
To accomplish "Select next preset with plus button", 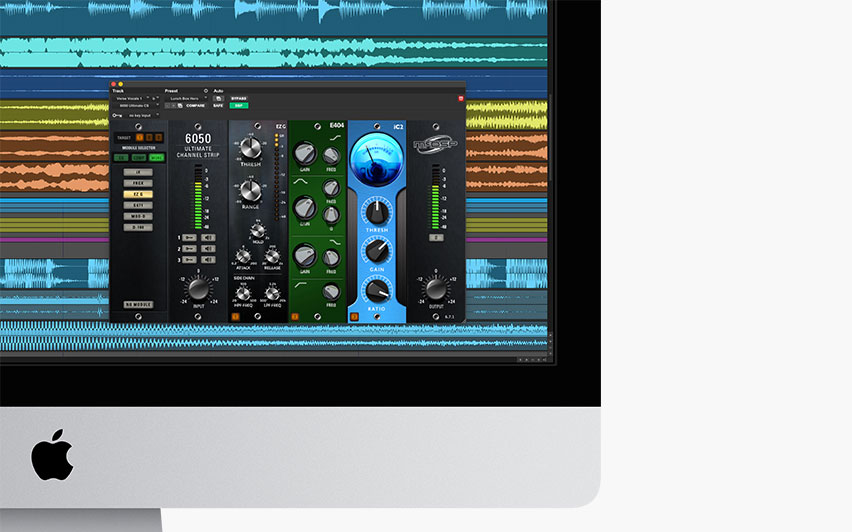I will (173, 105).
